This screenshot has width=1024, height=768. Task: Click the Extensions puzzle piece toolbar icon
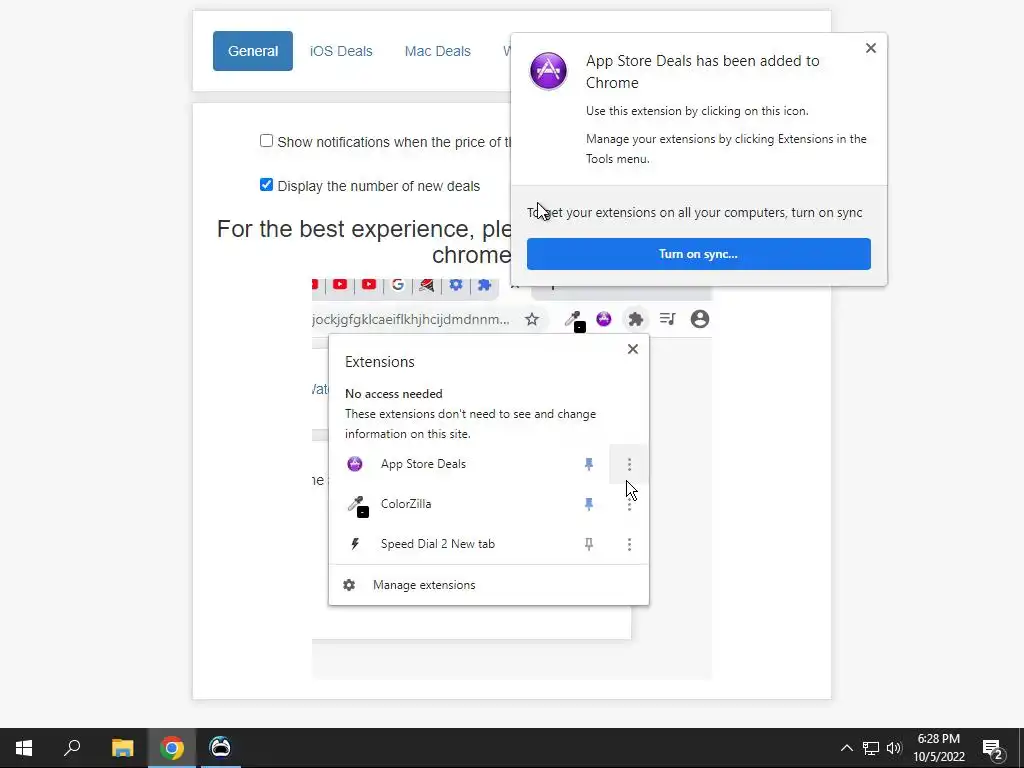tap(635, 319)
